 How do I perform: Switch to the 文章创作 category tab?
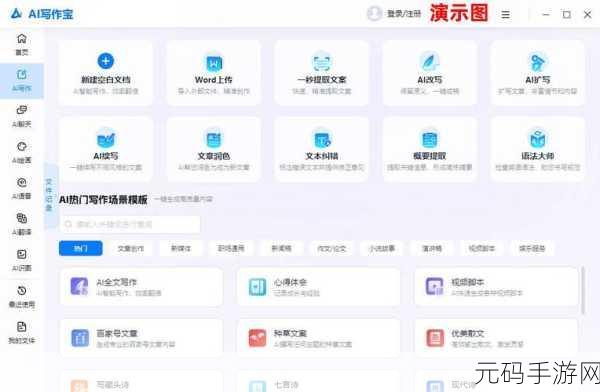[x=130, y=248]
